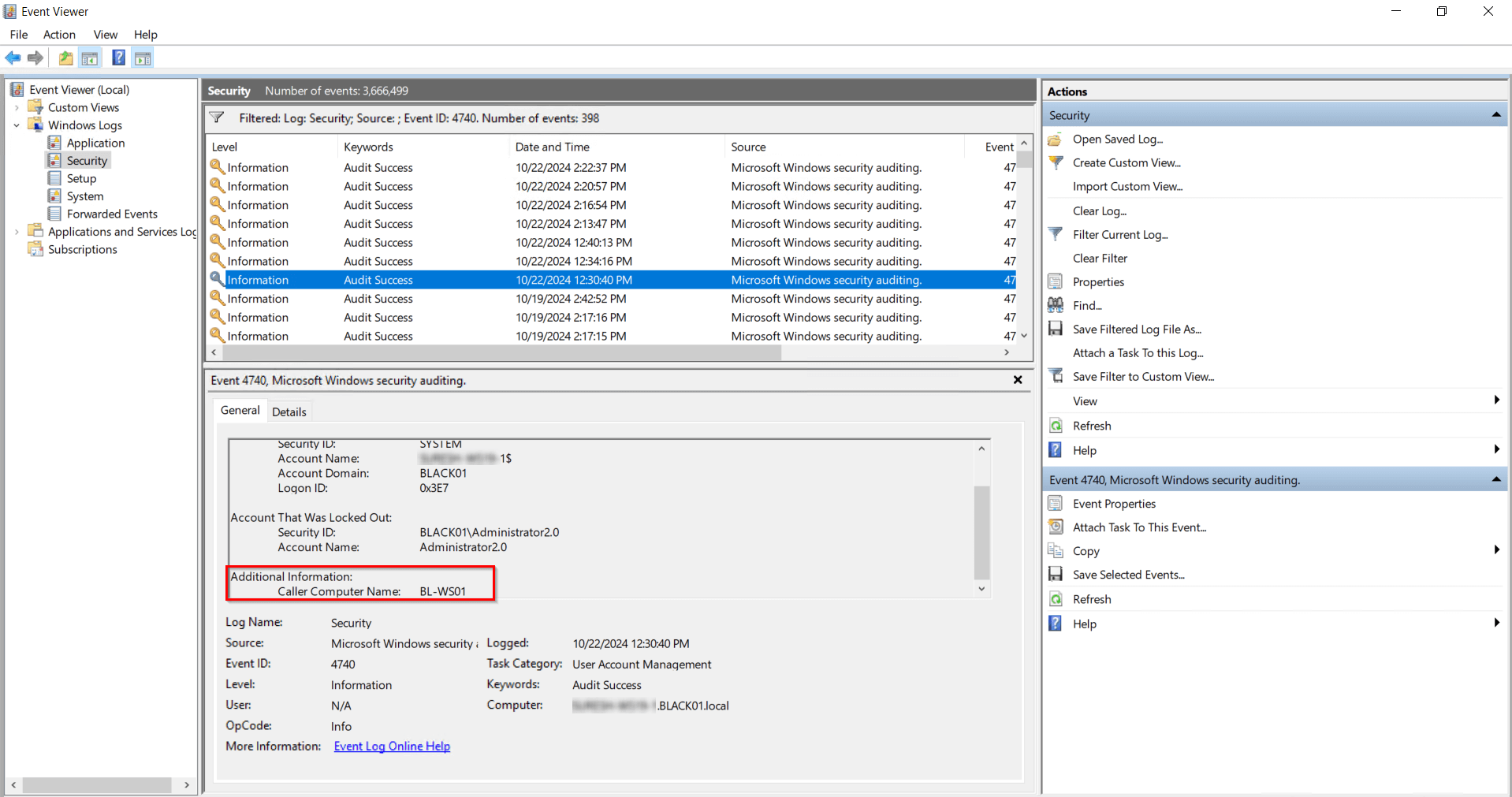The width and height of the screenshot is (1512, 797).
Task: Click Clear Filter in the Actions pane
Action: tap(1099, 258)
